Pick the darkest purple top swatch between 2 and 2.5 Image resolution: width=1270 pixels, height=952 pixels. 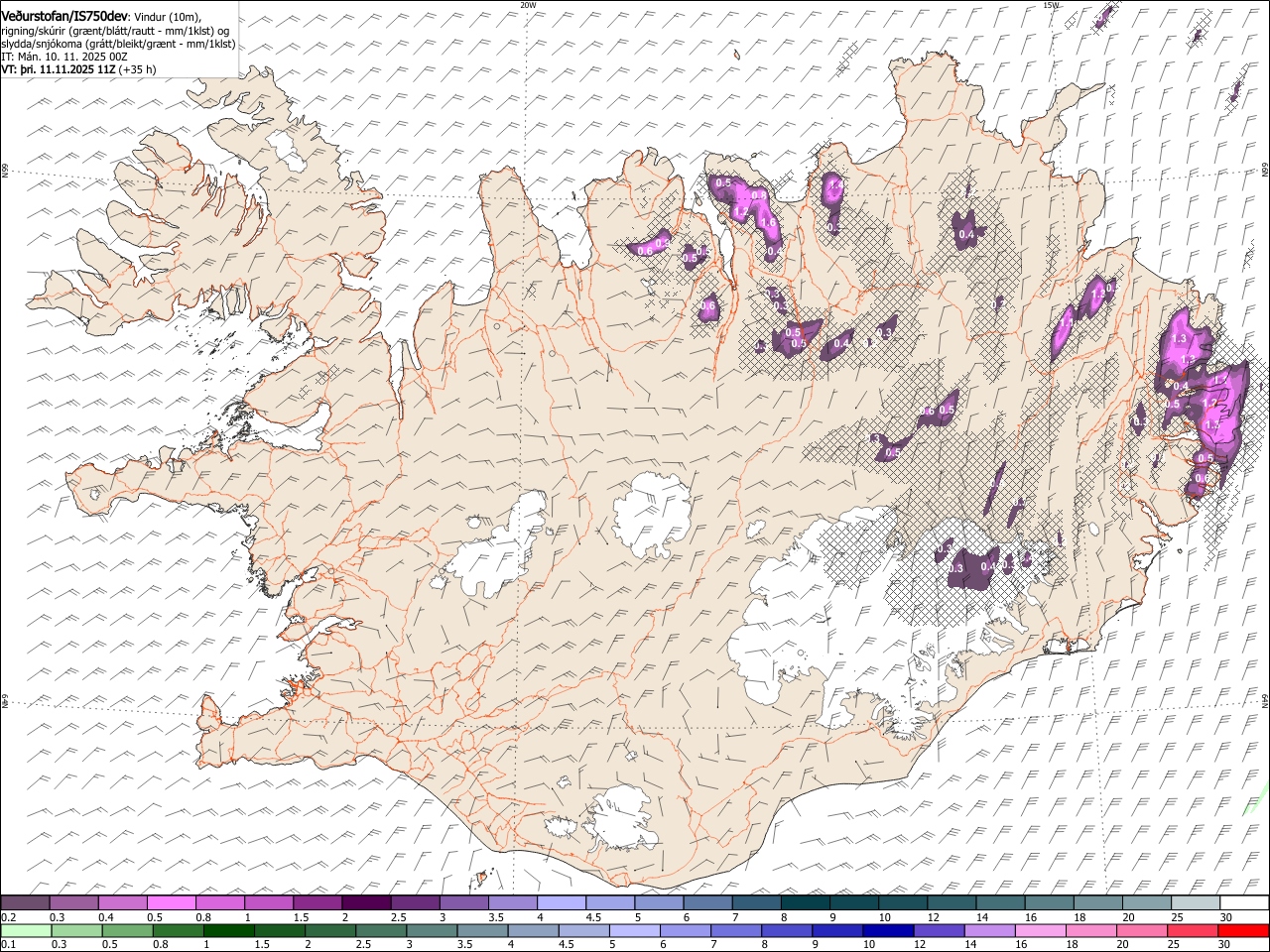366,902
